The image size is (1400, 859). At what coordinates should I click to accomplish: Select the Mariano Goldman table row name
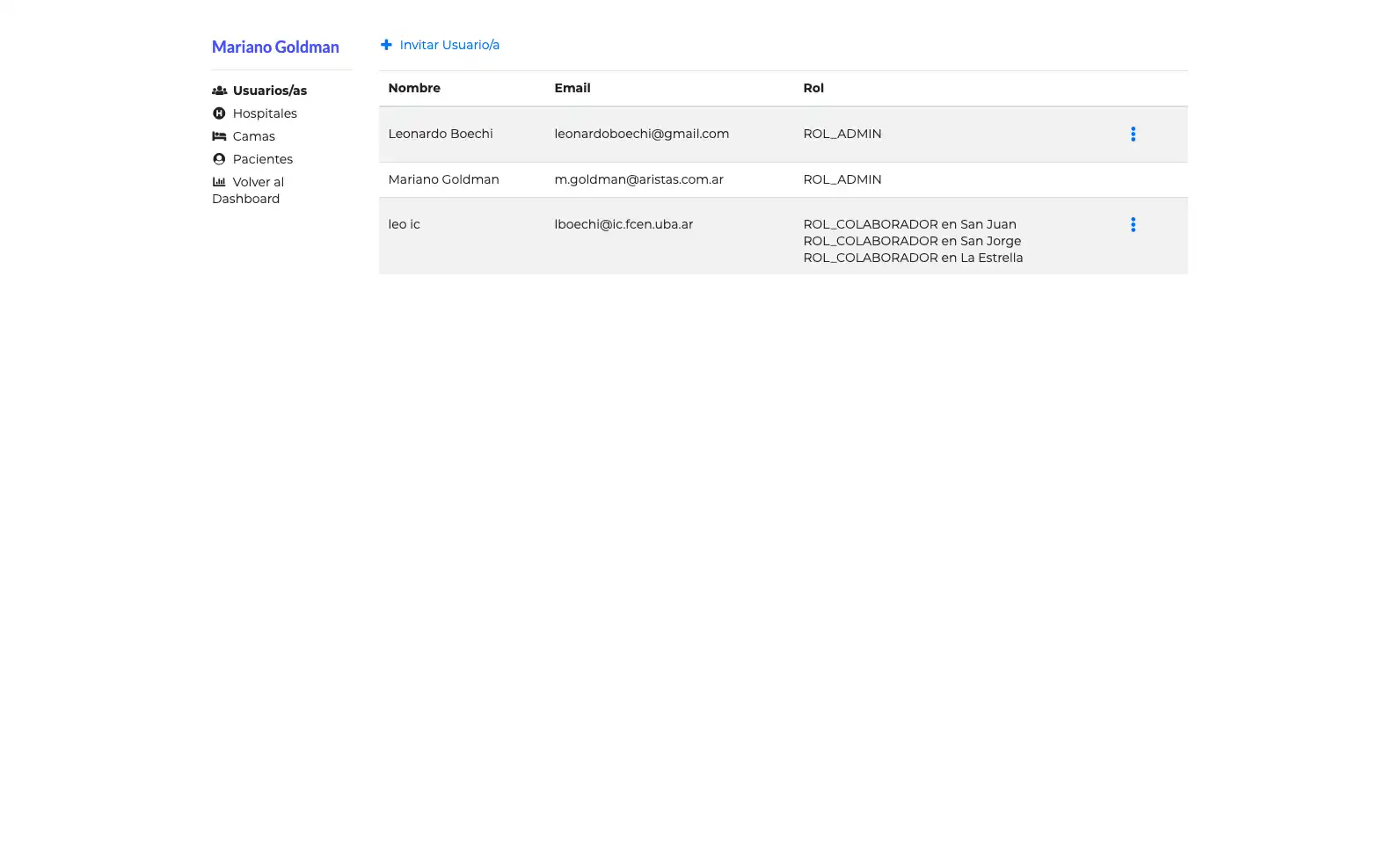tap(443, 179)
